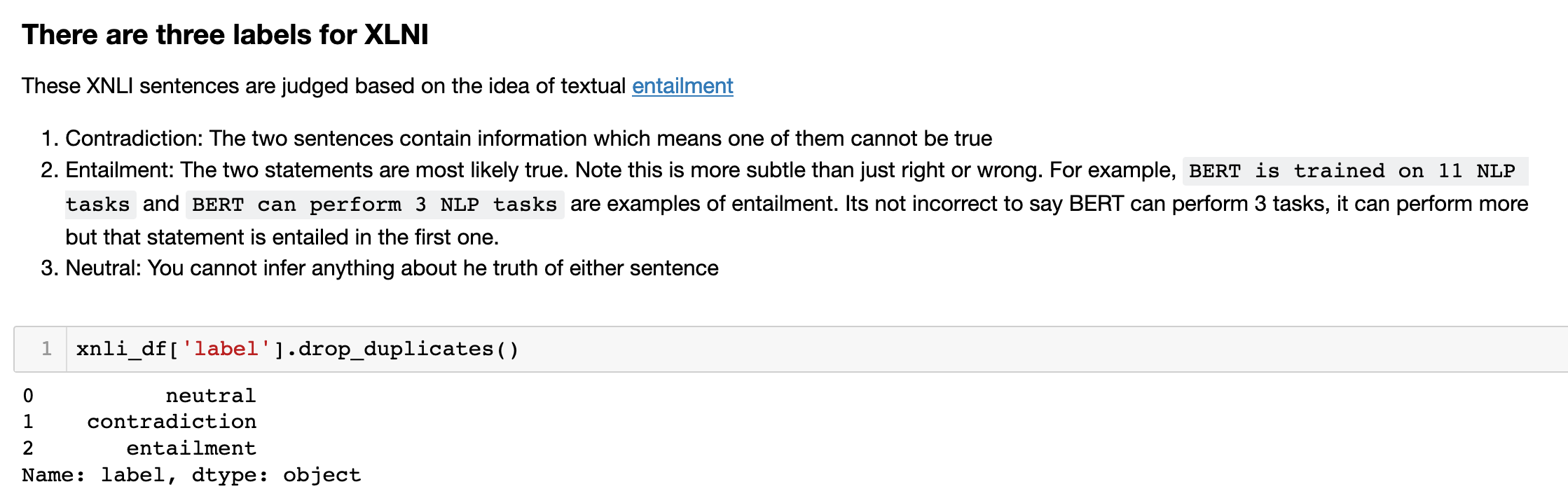The image size is (1568, 496).
Task: Click line number 1 in cell gutter
Action: (46, 349)
